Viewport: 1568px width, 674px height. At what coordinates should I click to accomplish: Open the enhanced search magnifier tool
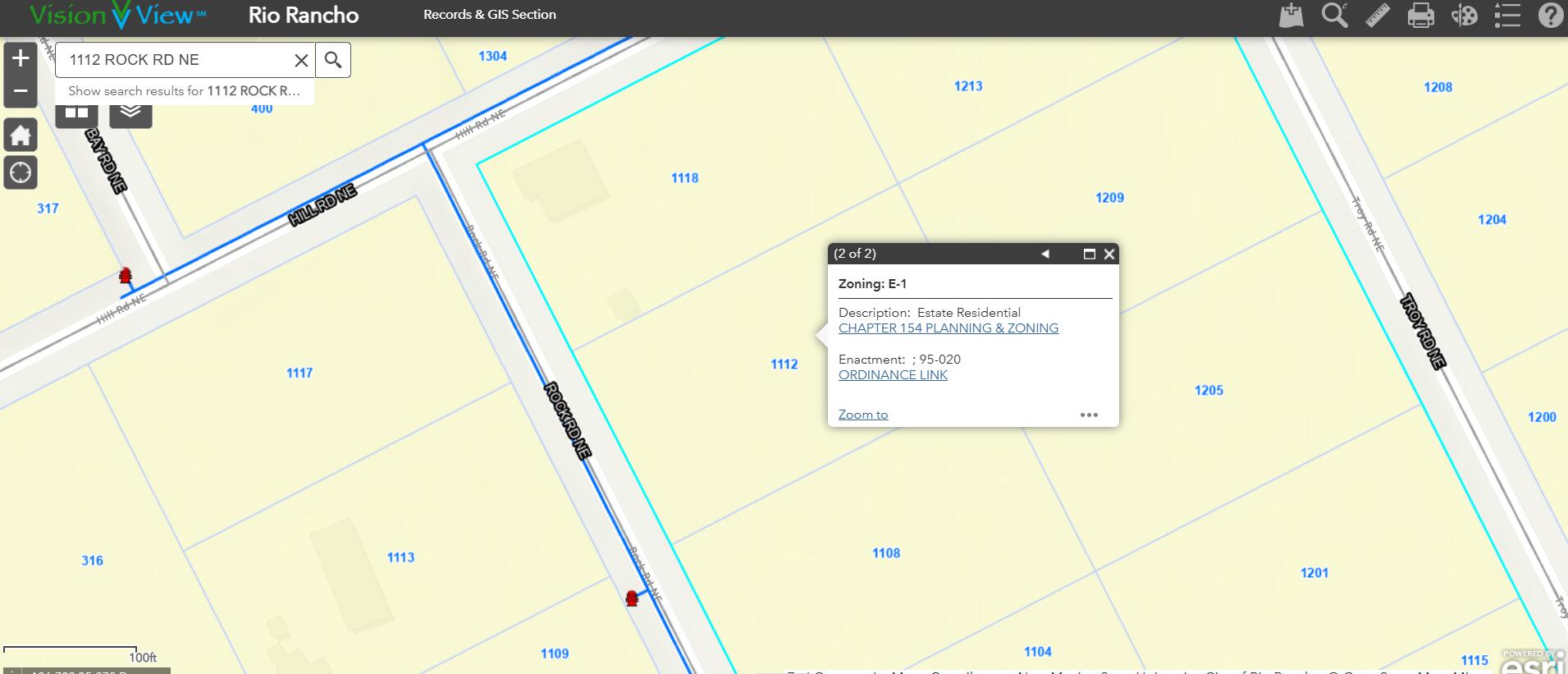coord(1335,16)
